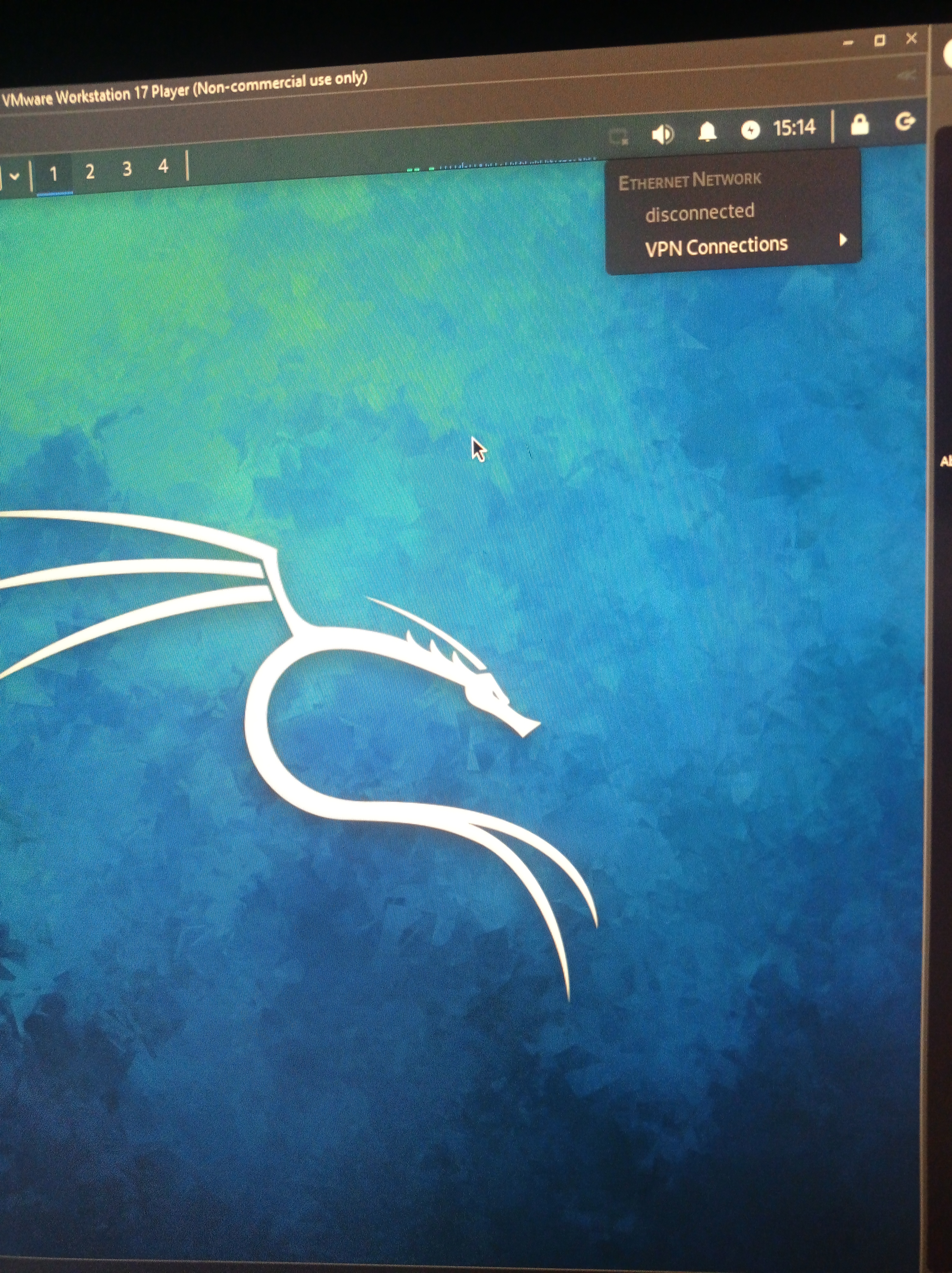Click the log out icon in panel
The width and height of the screenshot is (952, 1273).
(905, 122)
